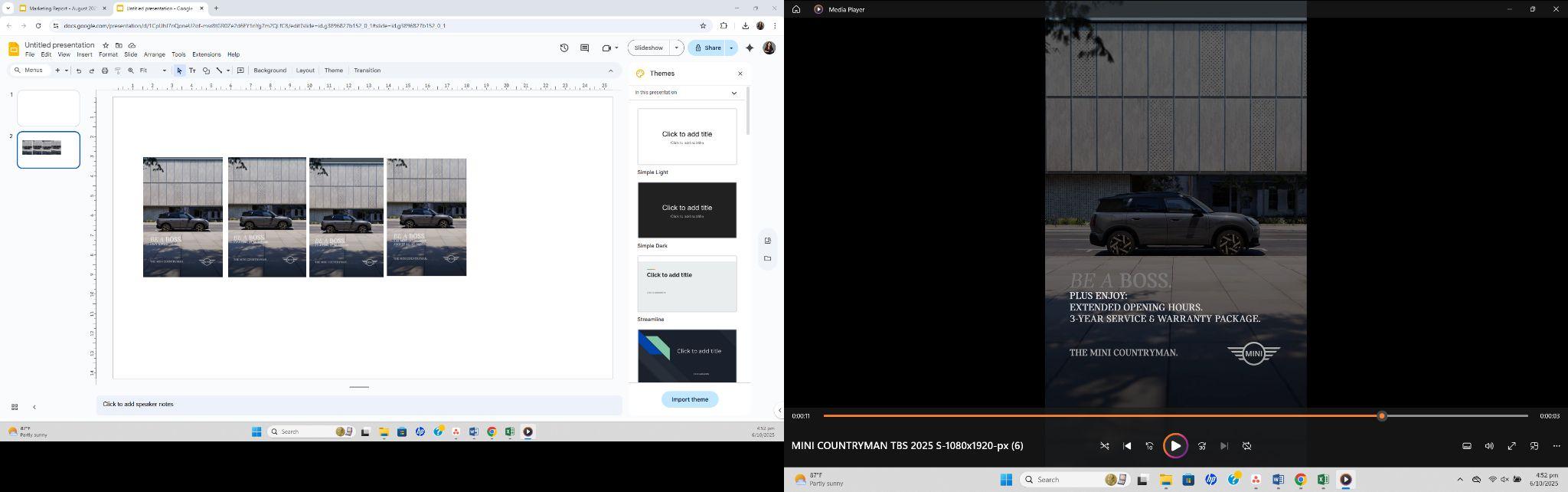The width and height of the screenshot is (1568, 492).
Task: Apply the Simple Dark theme
Action: click(687, 210)
